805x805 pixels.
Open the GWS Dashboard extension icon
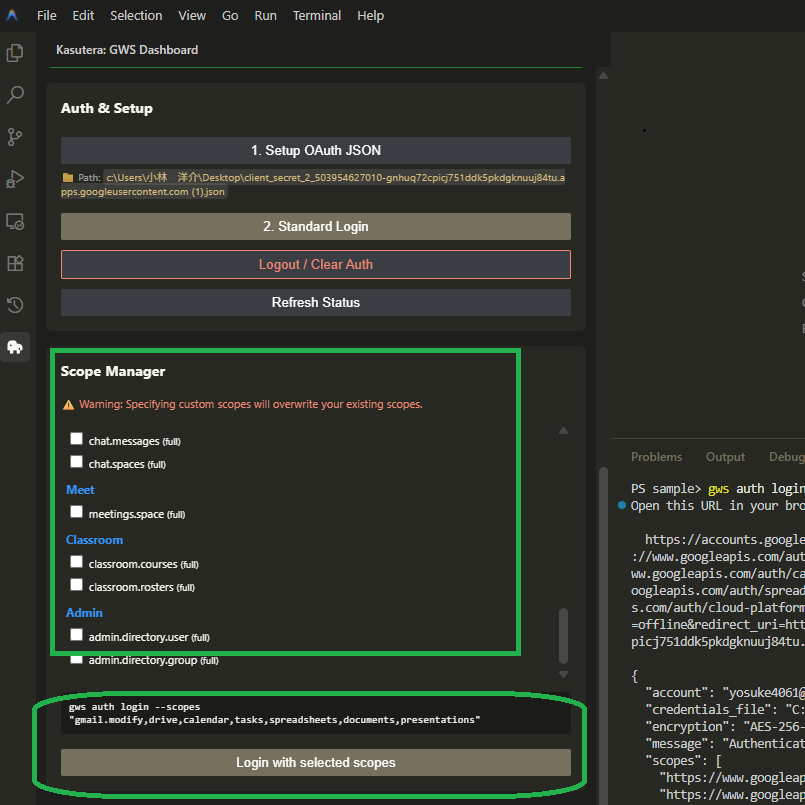(x=15, y=347)
